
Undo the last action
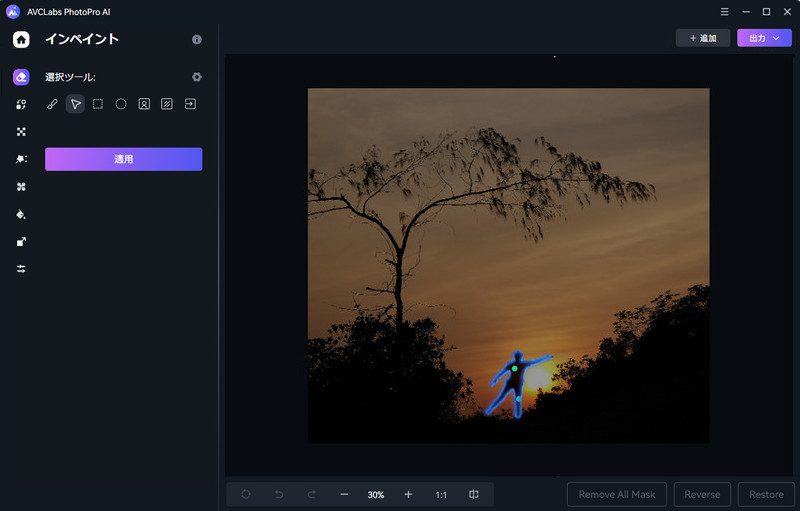[279, 494]
